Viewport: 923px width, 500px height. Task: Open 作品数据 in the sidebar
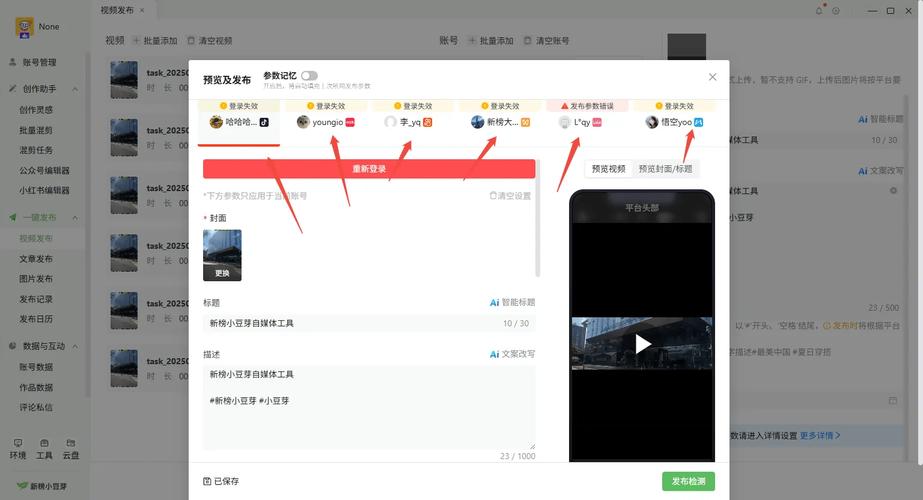pos(36,388)
